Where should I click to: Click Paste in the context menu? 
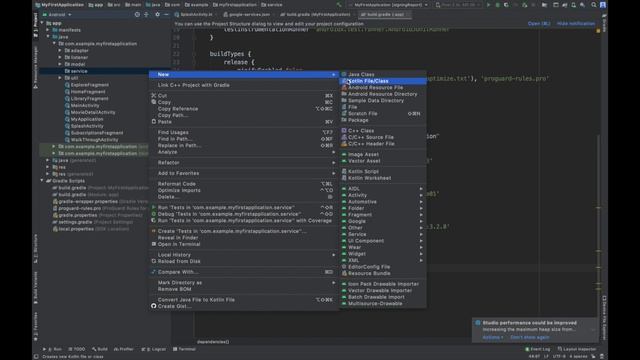[x=243, y=122]
